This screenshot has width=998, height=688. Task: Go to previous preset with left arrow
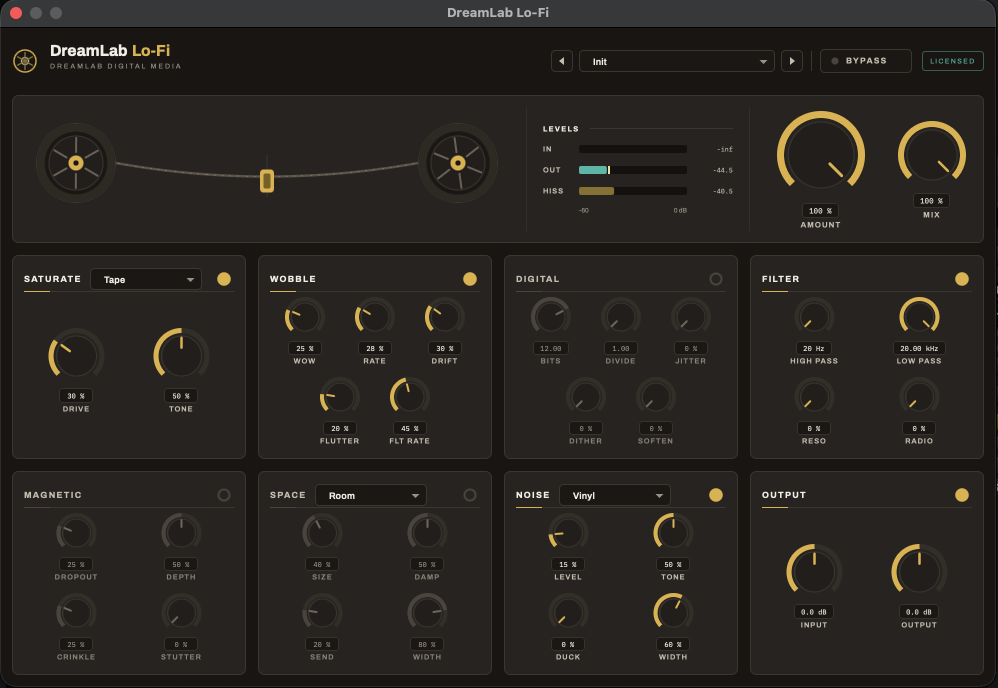coord(561,61)
